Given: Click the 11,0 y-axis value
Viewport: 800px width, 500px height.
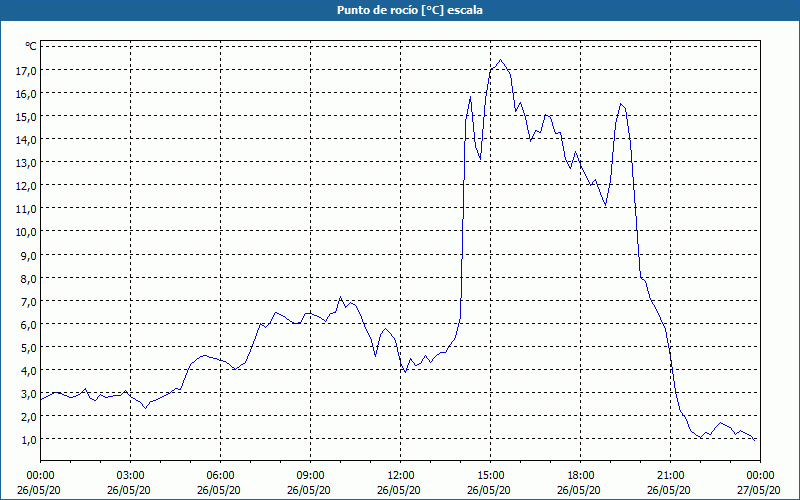Looking at the screenshot, I should click(27, 209).
